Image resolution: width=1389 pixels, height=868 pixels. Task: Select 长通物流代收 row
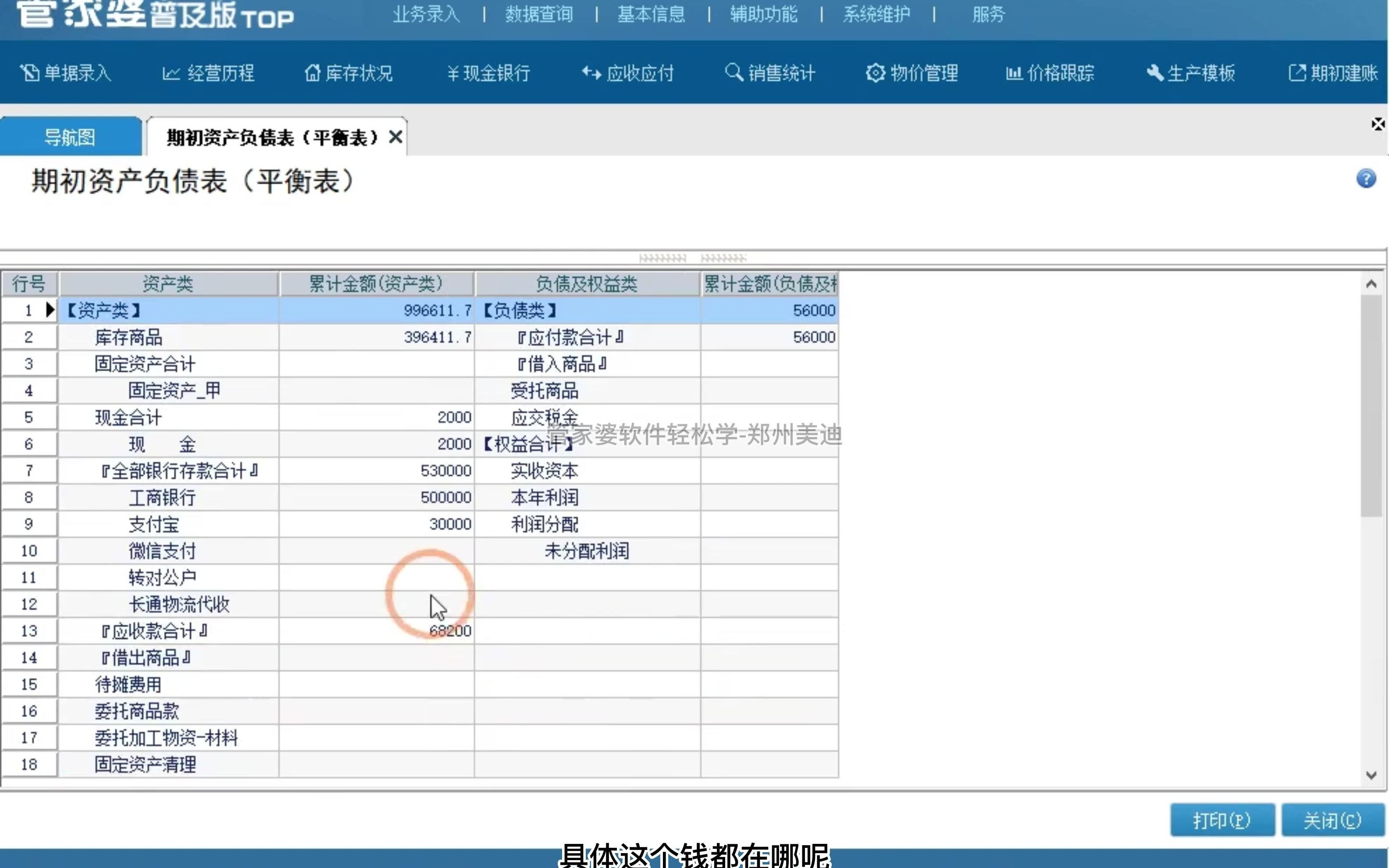click(168, 604)
